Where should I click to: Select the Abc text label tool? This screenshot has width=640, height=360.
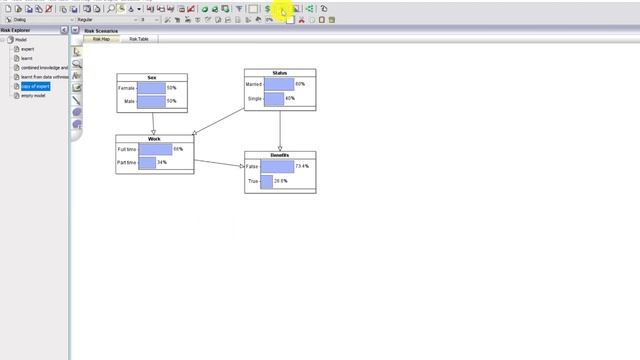[x=77, y=76]
